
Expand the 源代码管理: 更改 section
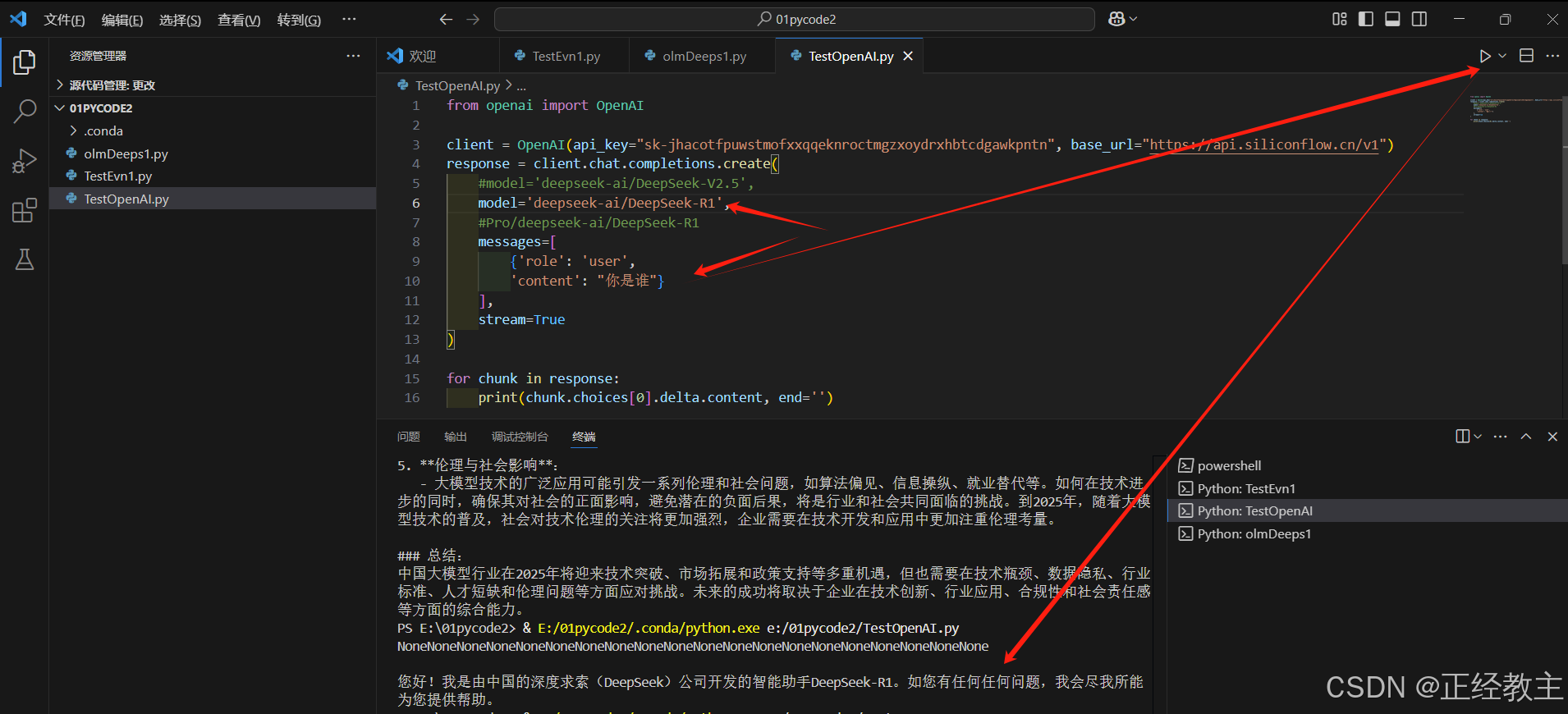(213, 85)
